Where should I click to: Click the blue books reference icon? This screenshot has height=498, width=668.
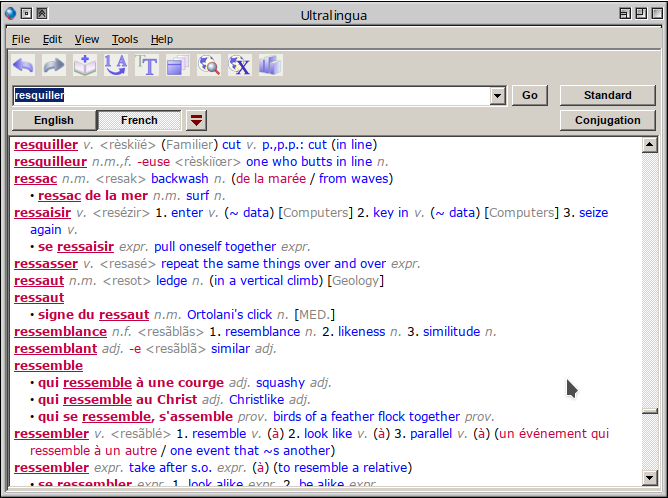pos(271,66)
